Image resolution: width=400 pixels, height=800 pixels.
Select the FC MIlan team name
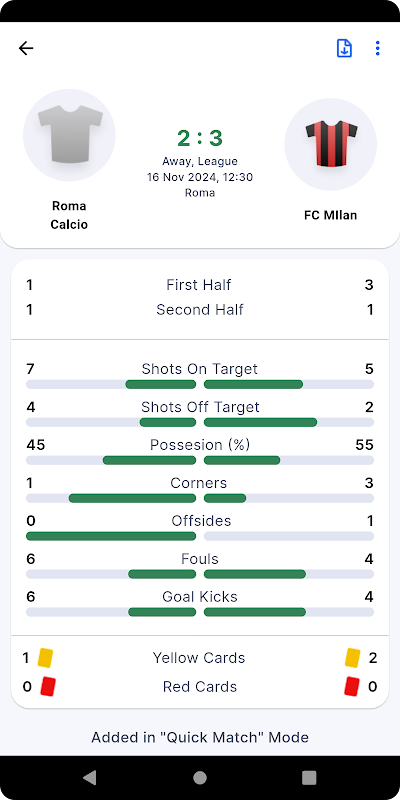coord(331,215)
